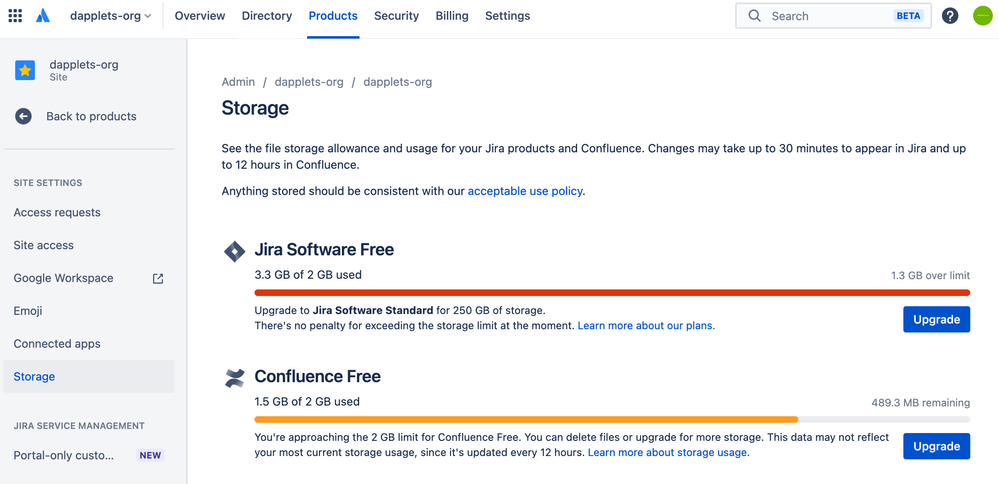The height and width of the screenshot is (484, 999).
Task: Open the app switcher grid icon
Action: (x=15, y=16)
